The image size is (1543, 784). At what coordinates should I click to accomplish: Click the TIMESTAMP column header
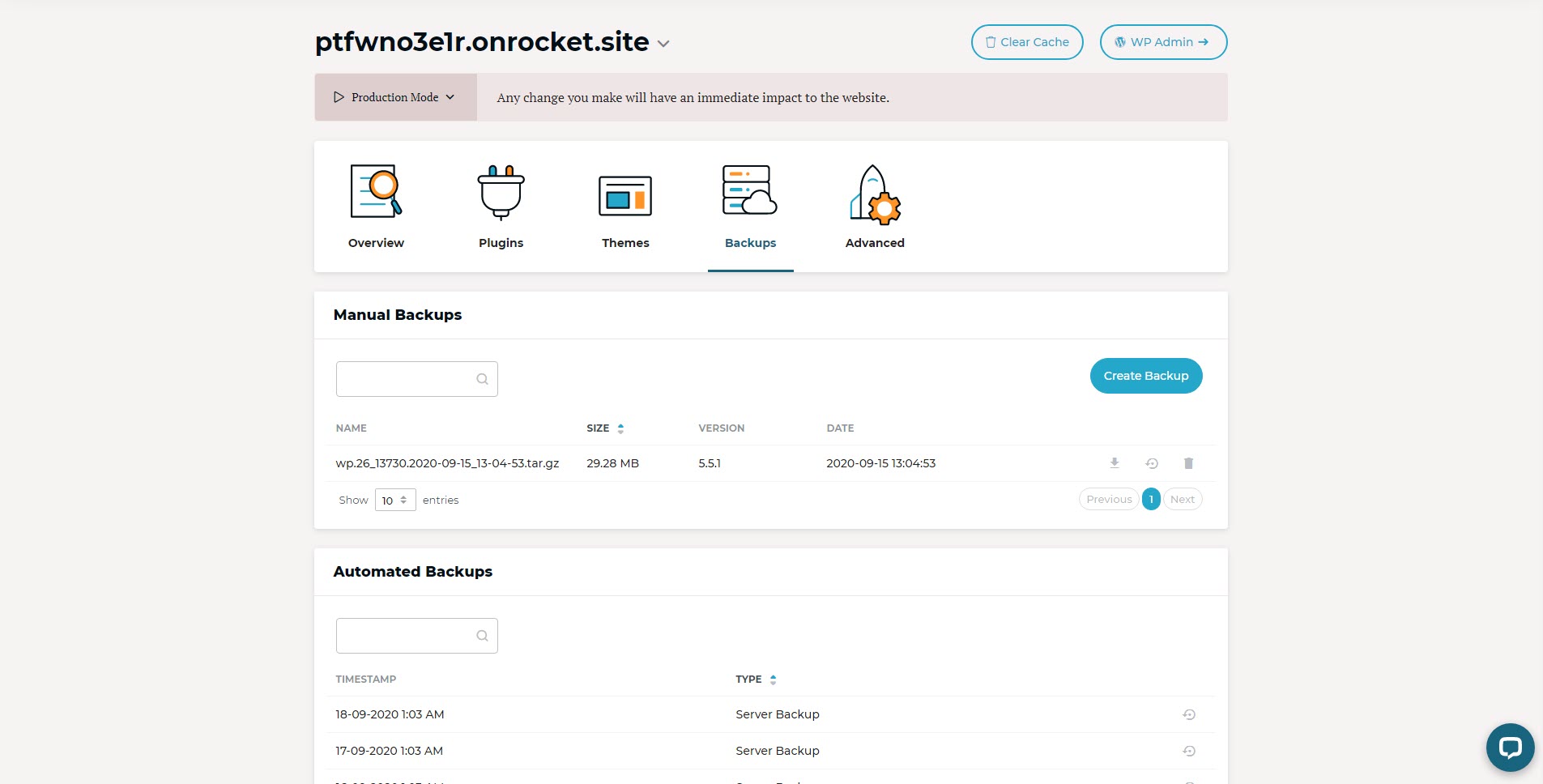tap(366, 680)
